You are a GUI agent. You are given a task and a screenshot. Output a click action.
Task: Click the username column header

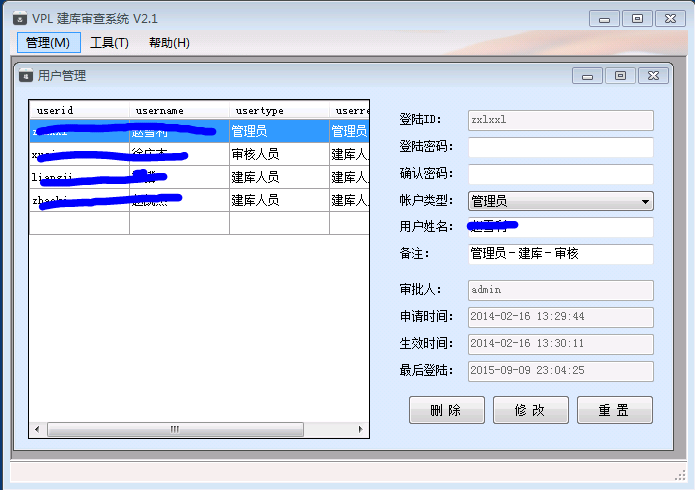point(179,110)
